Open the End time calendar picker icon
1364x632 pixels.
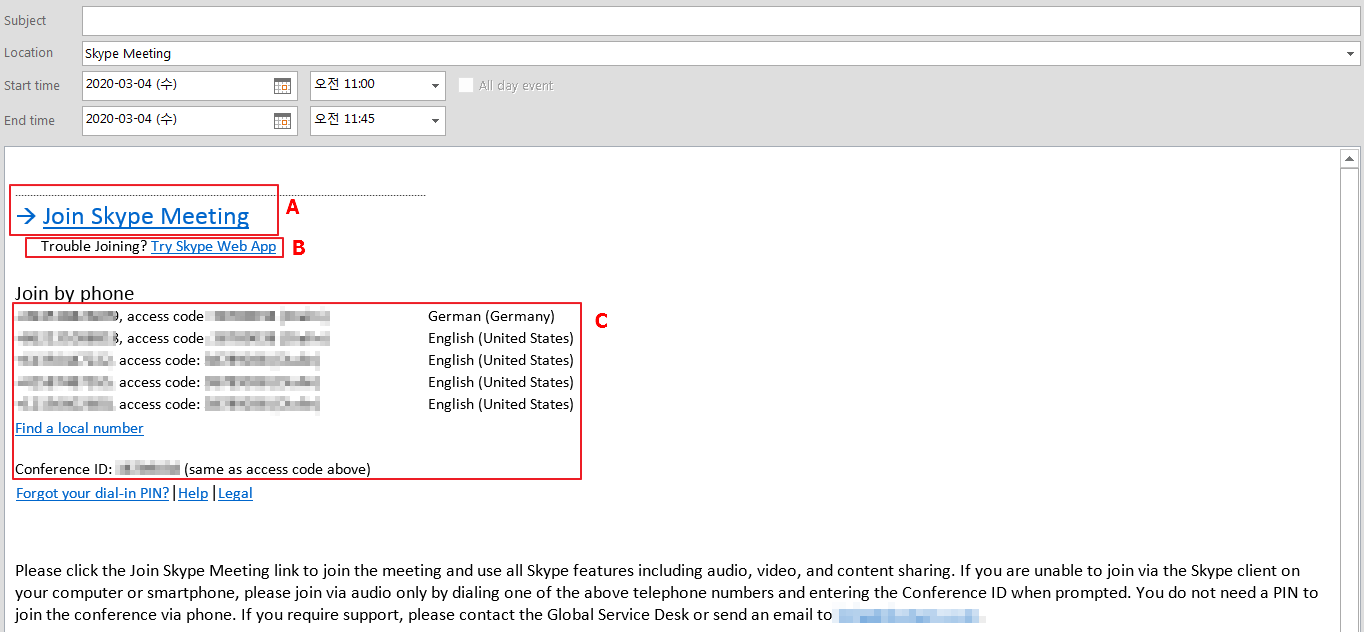[x=282, y=121]
